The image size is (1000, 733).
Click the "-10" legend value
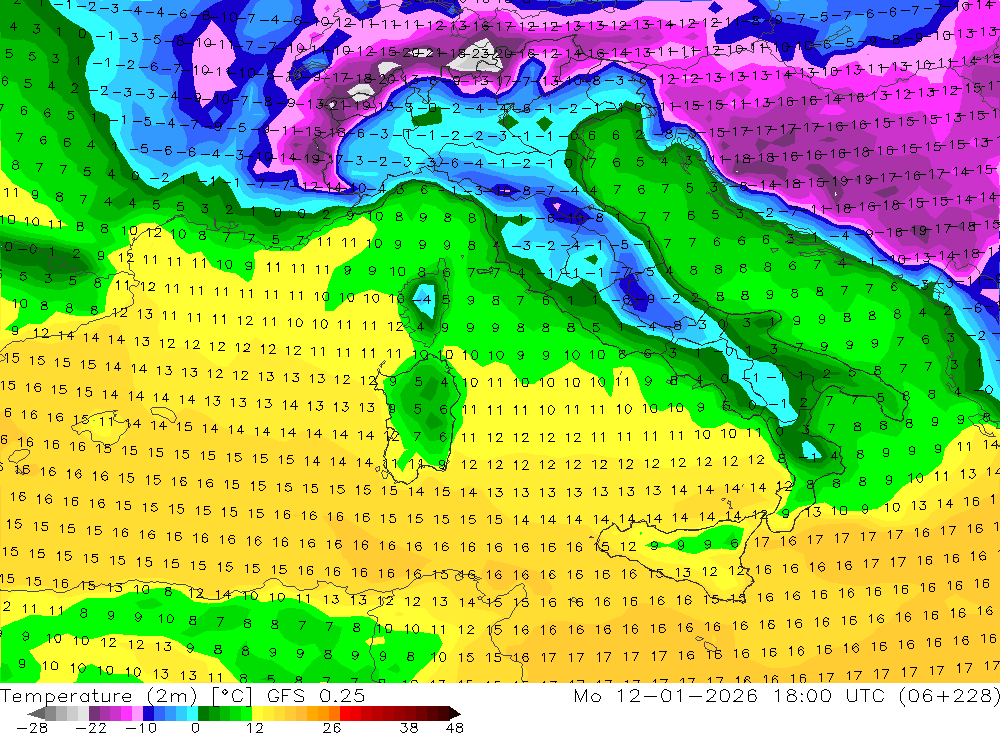click(x=141, y=727)
